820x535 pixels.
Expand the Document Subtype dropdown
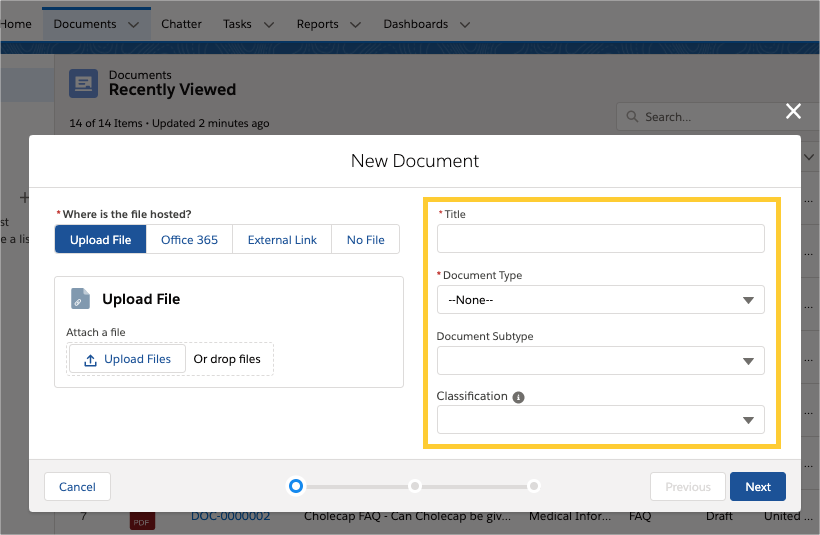(600, 361)
